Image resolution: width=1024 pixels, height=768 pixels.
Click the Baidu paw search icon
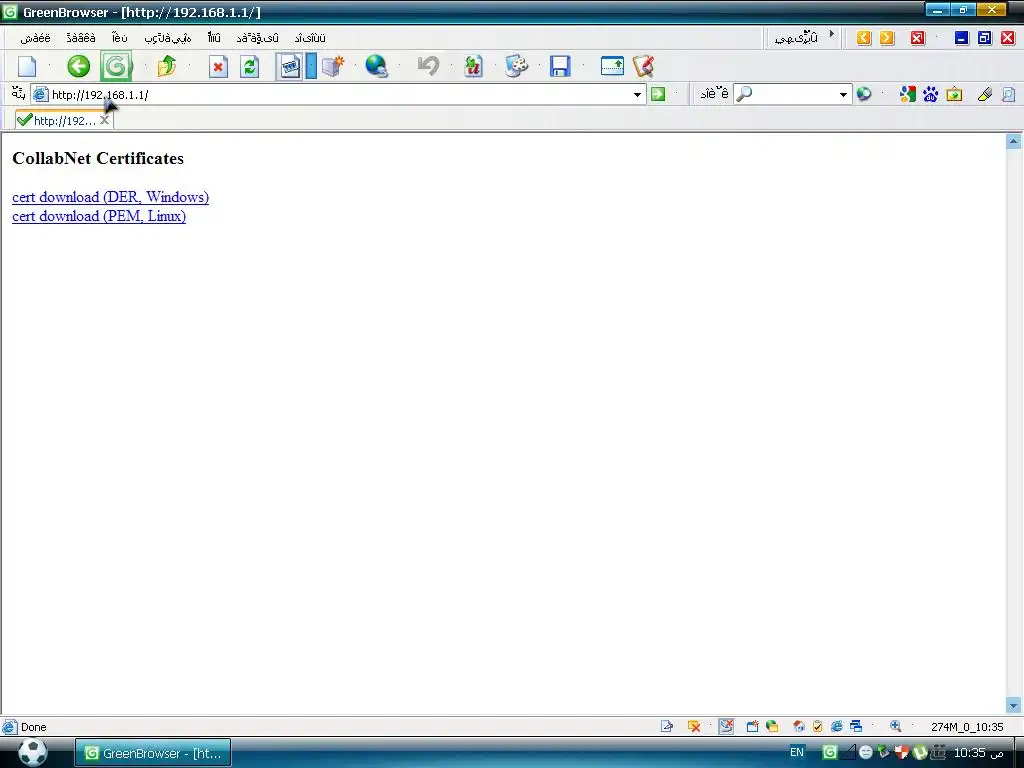(931, 95)
